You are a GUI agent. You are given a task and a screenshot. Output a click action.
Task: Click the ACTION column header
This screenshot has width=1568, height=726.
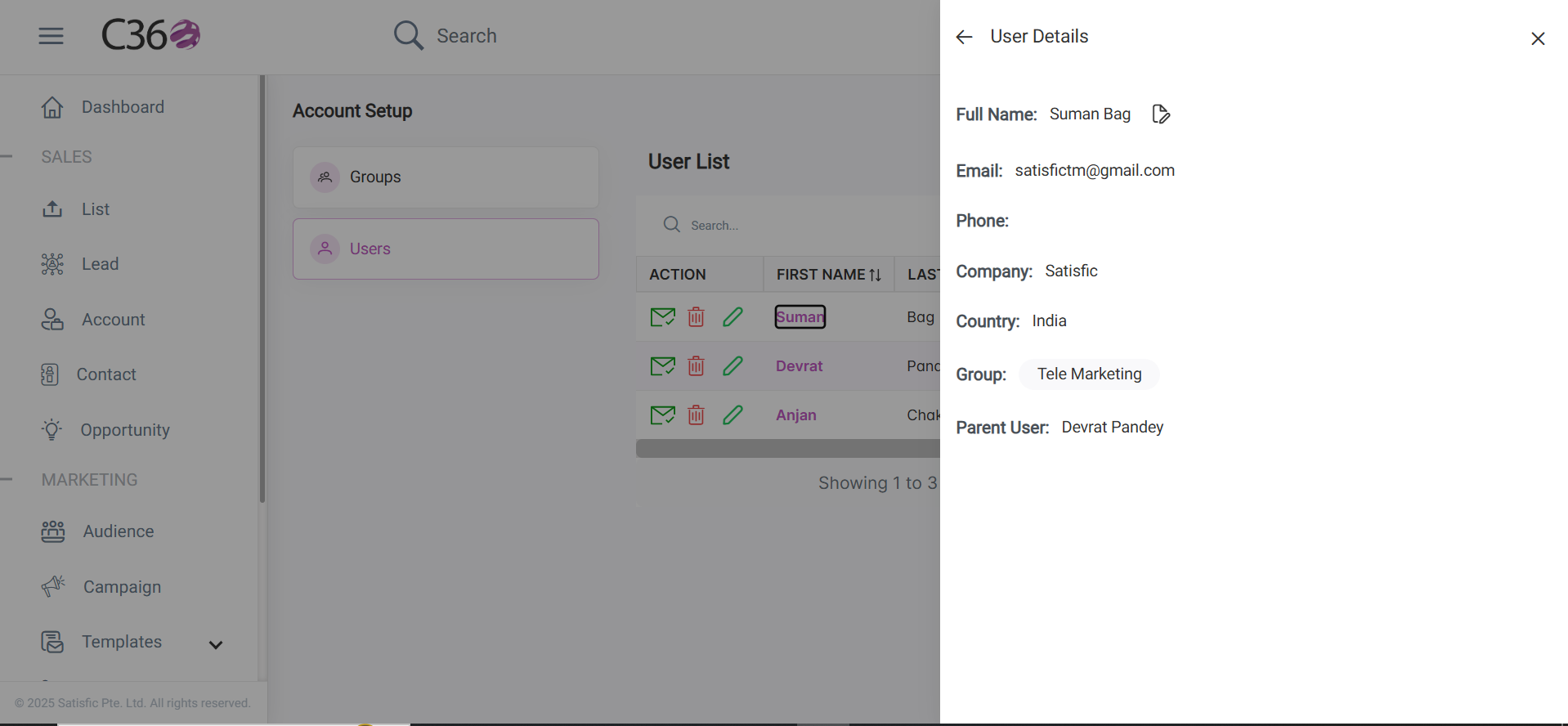[x=678, y=275]
